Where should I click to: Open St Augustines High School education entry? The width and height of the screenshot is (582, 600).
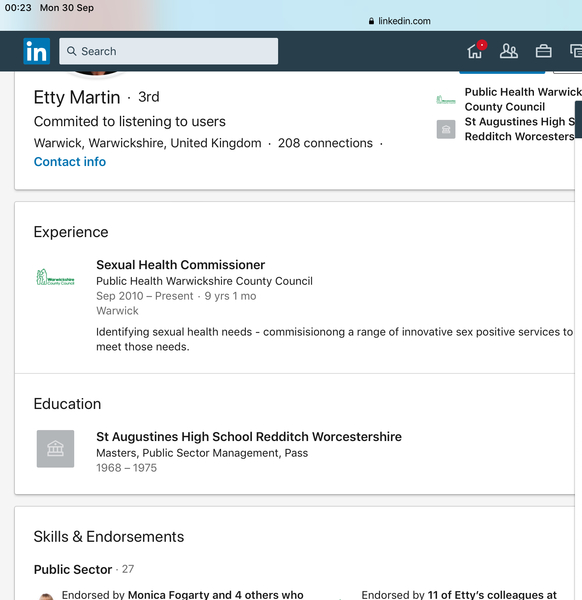point(249,437)
